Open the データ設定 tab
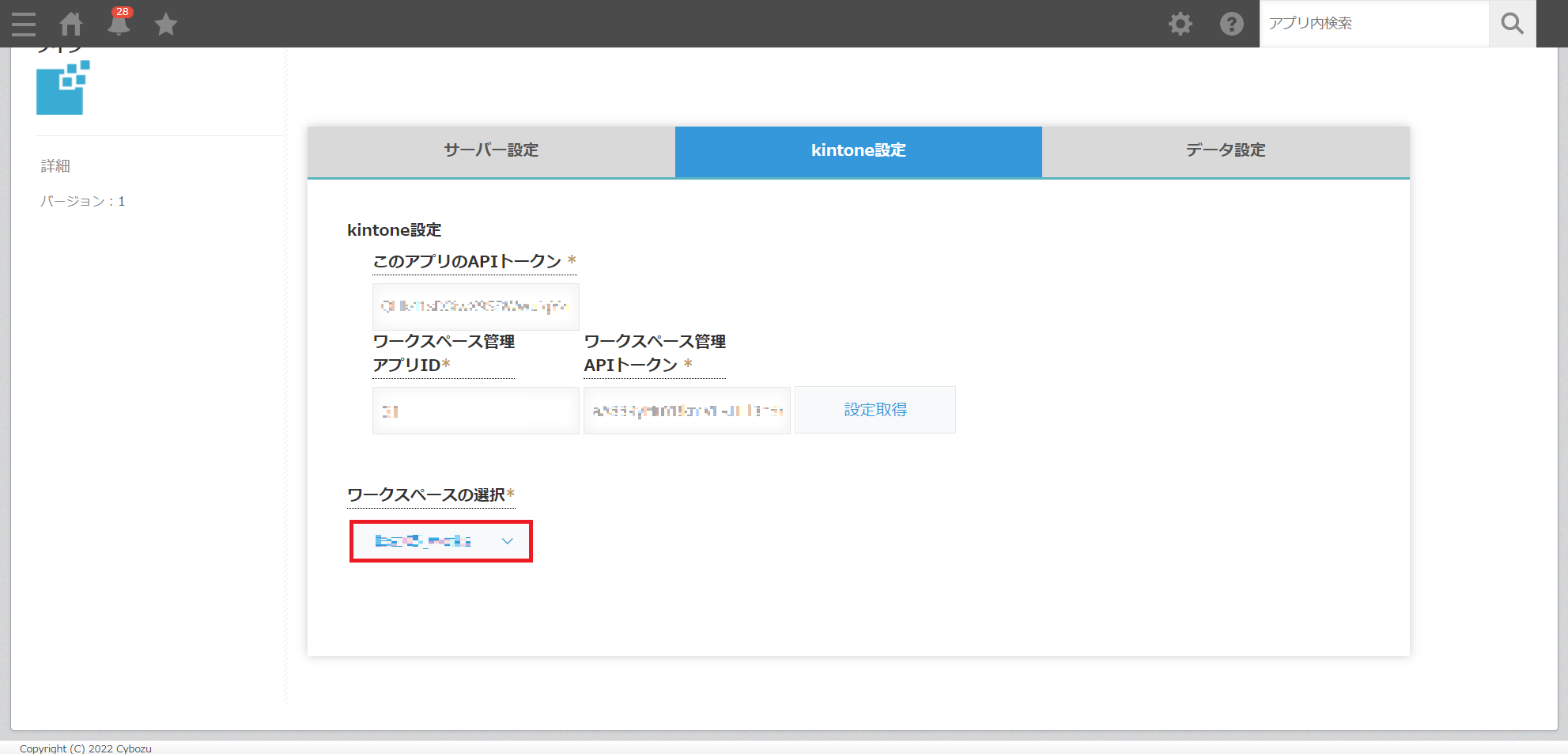The image size is (1568, 754). coord(1225,150)
